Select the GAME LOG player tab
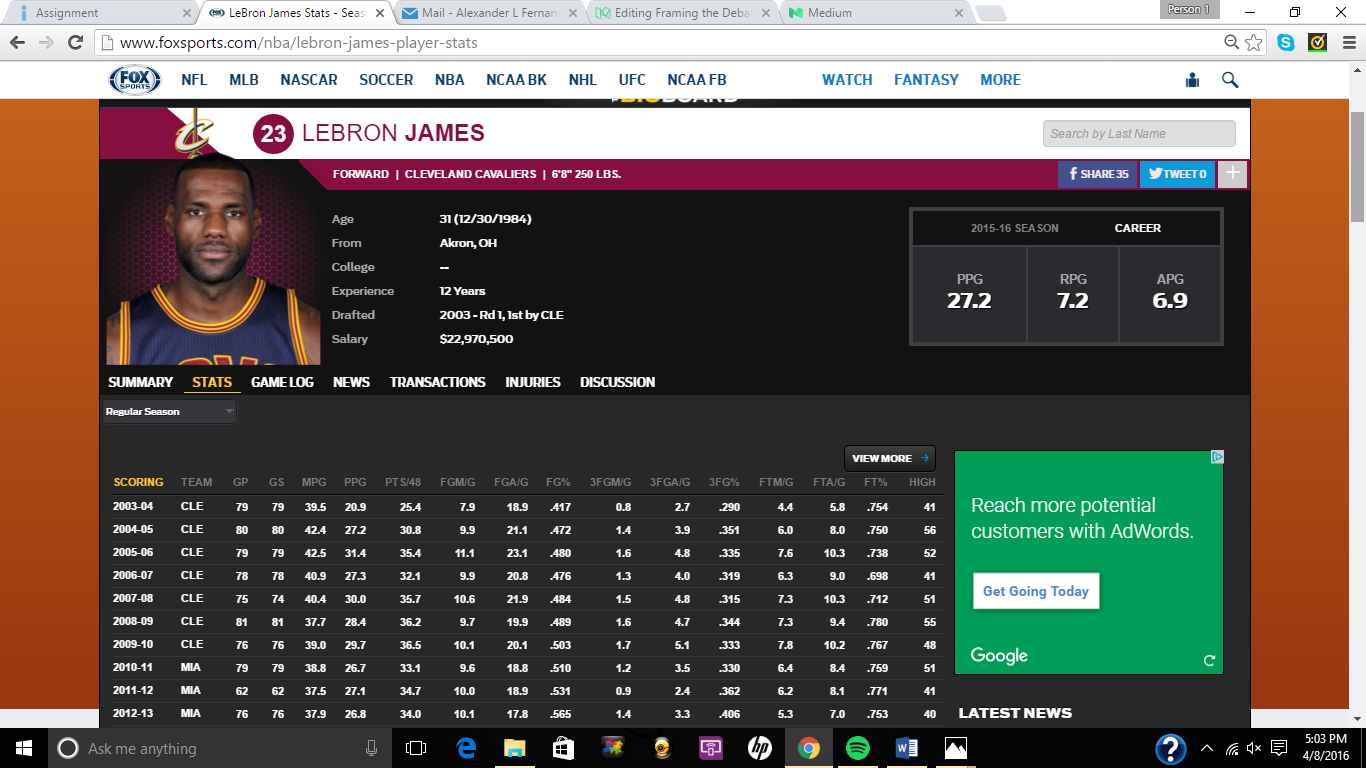 (282, 382)
